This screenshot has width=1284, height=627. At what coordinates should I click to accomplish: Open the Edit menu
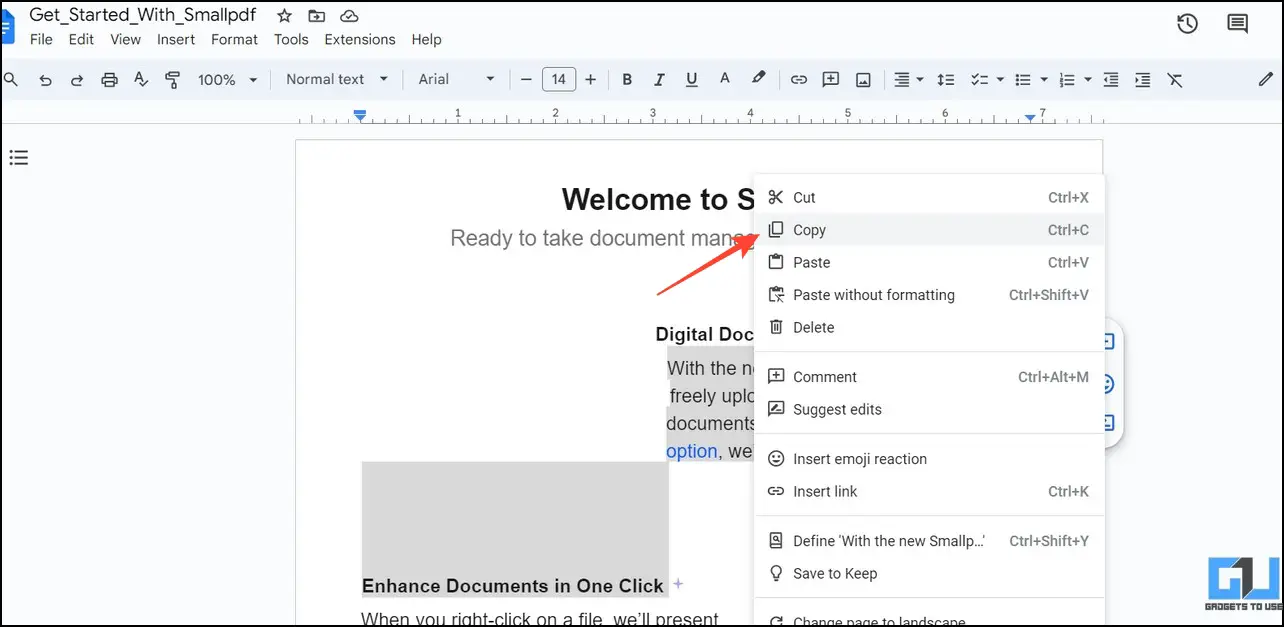click(x=81, y=40)
